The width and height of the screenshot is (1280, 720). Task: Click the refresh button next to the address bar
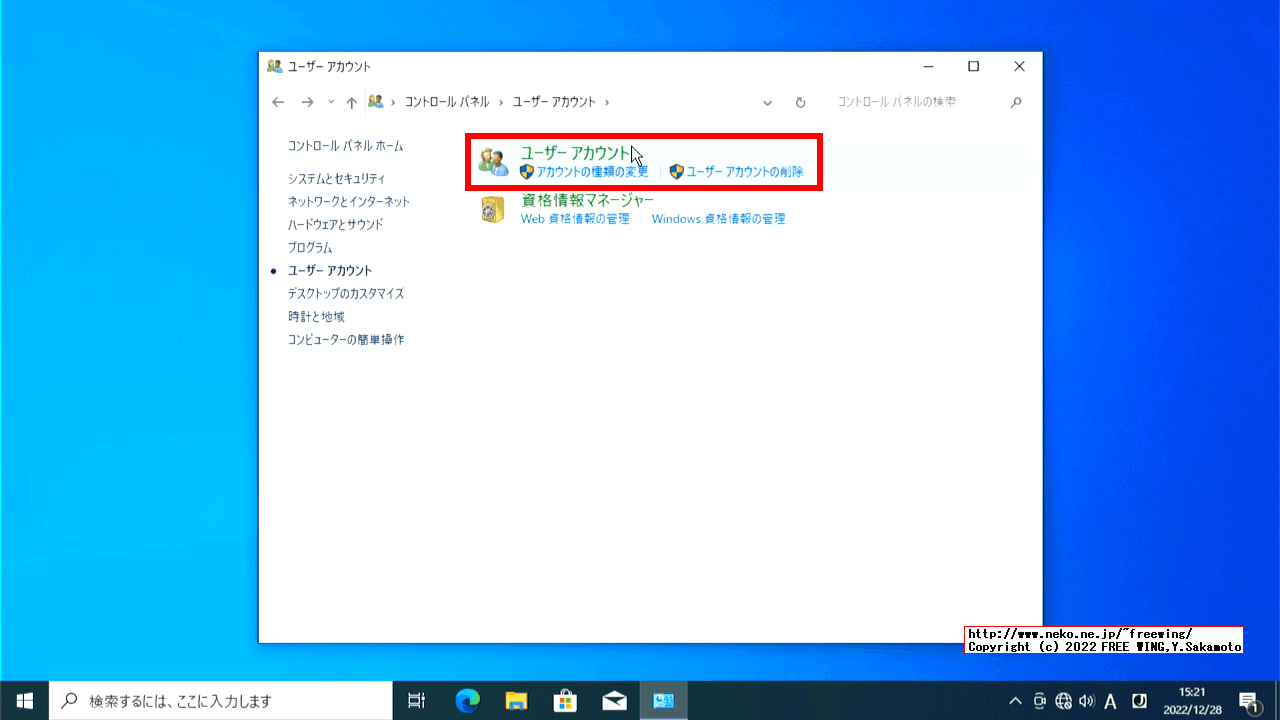[800, 102]
